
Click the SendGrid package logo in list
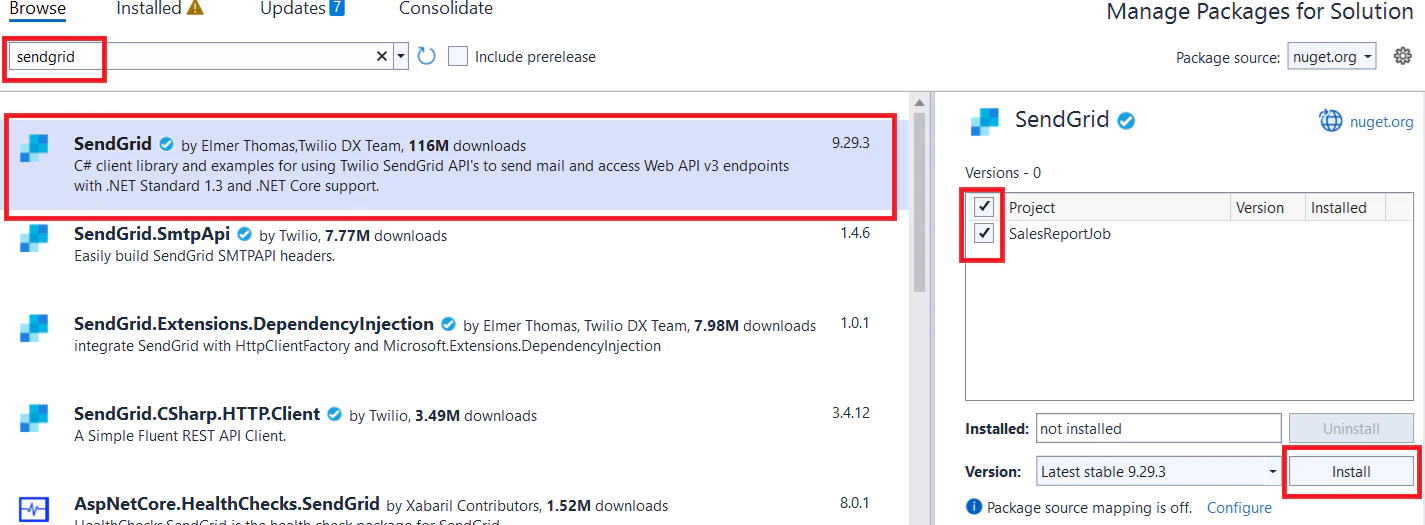[x=34, y=147]
